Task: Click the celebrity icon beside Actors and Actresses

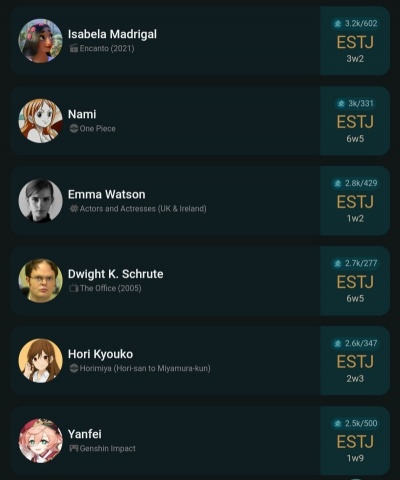Action: coord(73,209)
